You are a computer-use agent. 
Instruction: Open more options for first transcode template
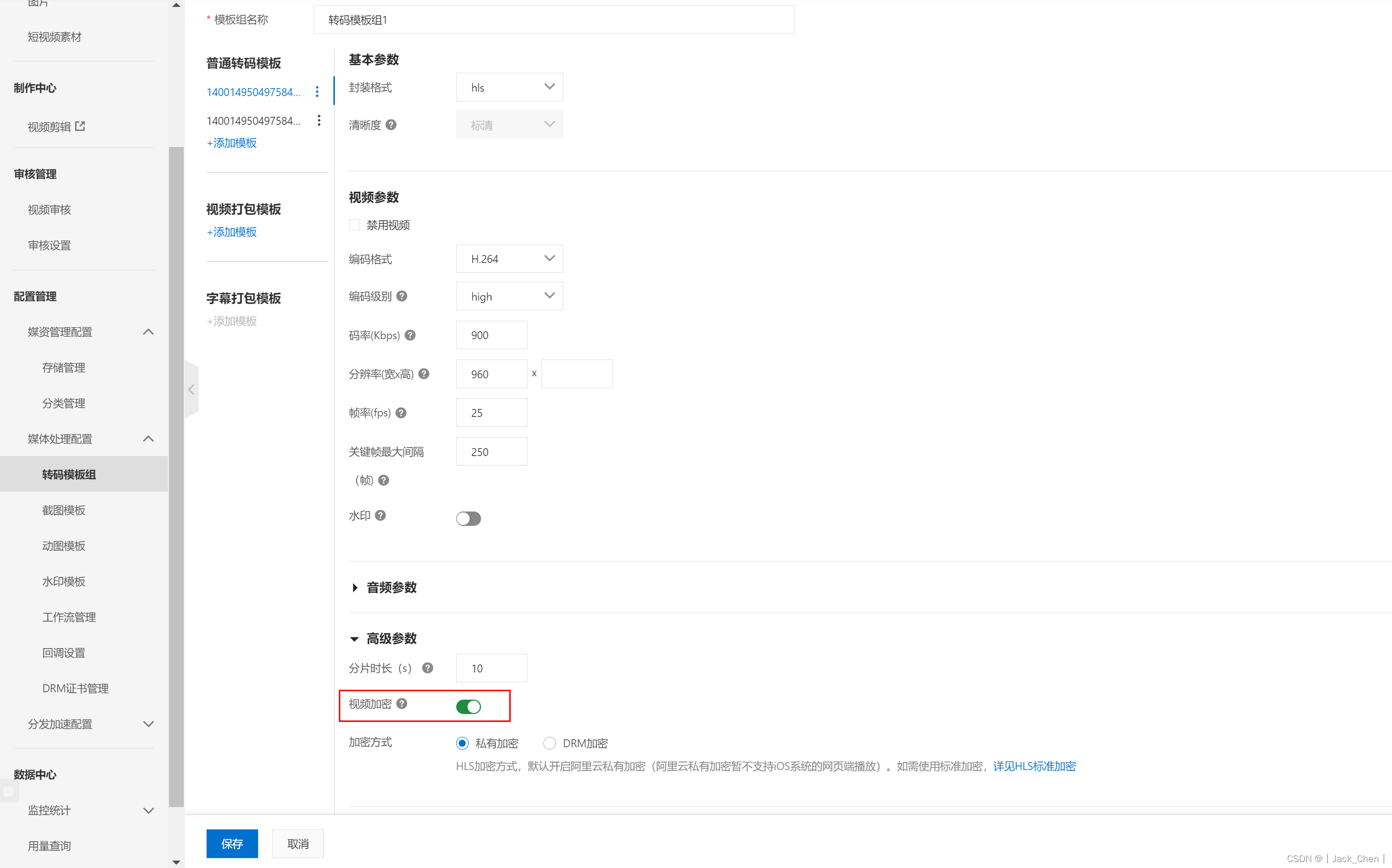(317, 92)
